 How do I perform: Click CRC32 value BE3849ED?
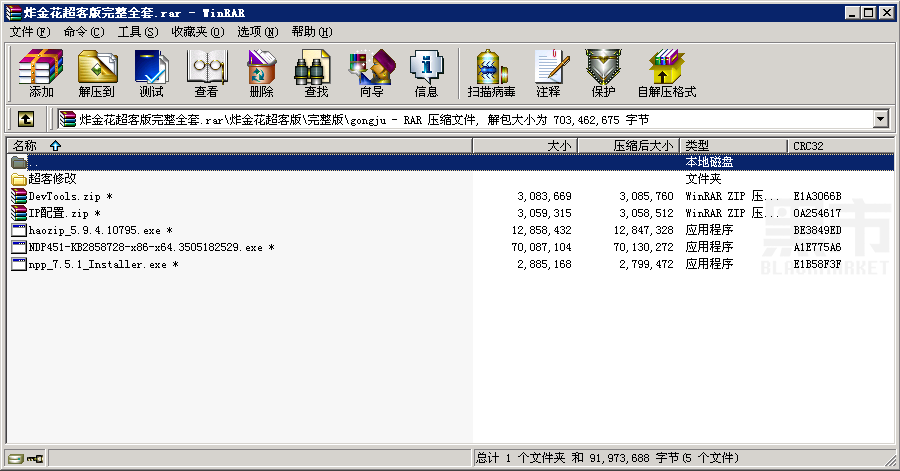point(817,230)
